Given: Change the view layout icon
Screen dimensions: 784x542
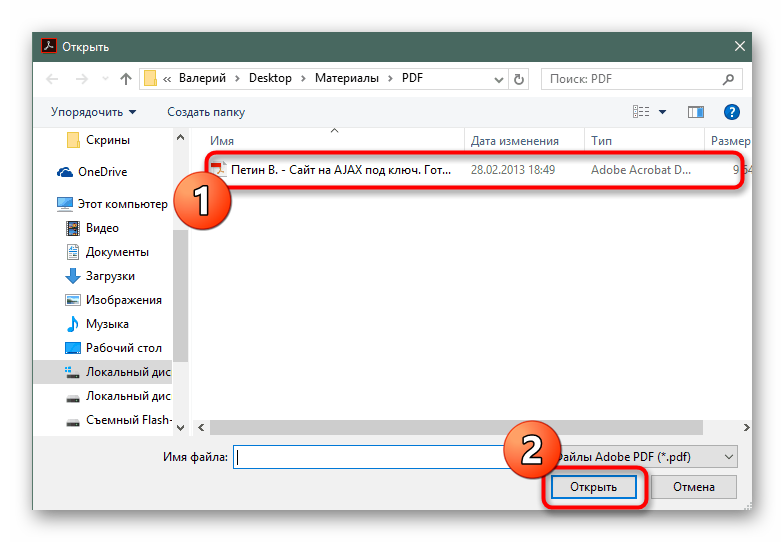Looking at the screenshot, I should point(641,112).
